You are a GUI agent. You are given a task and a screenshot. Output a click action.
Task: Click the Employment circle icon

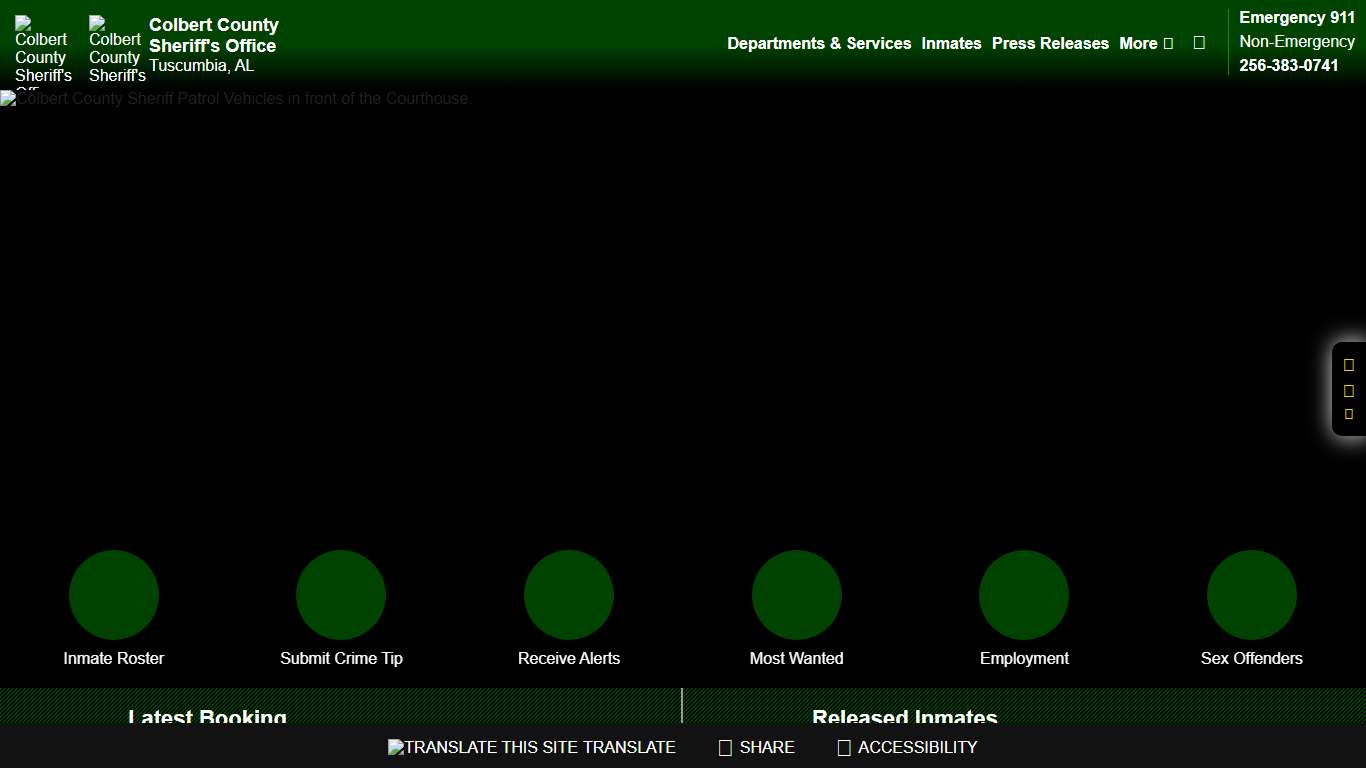coord(1024,595)
